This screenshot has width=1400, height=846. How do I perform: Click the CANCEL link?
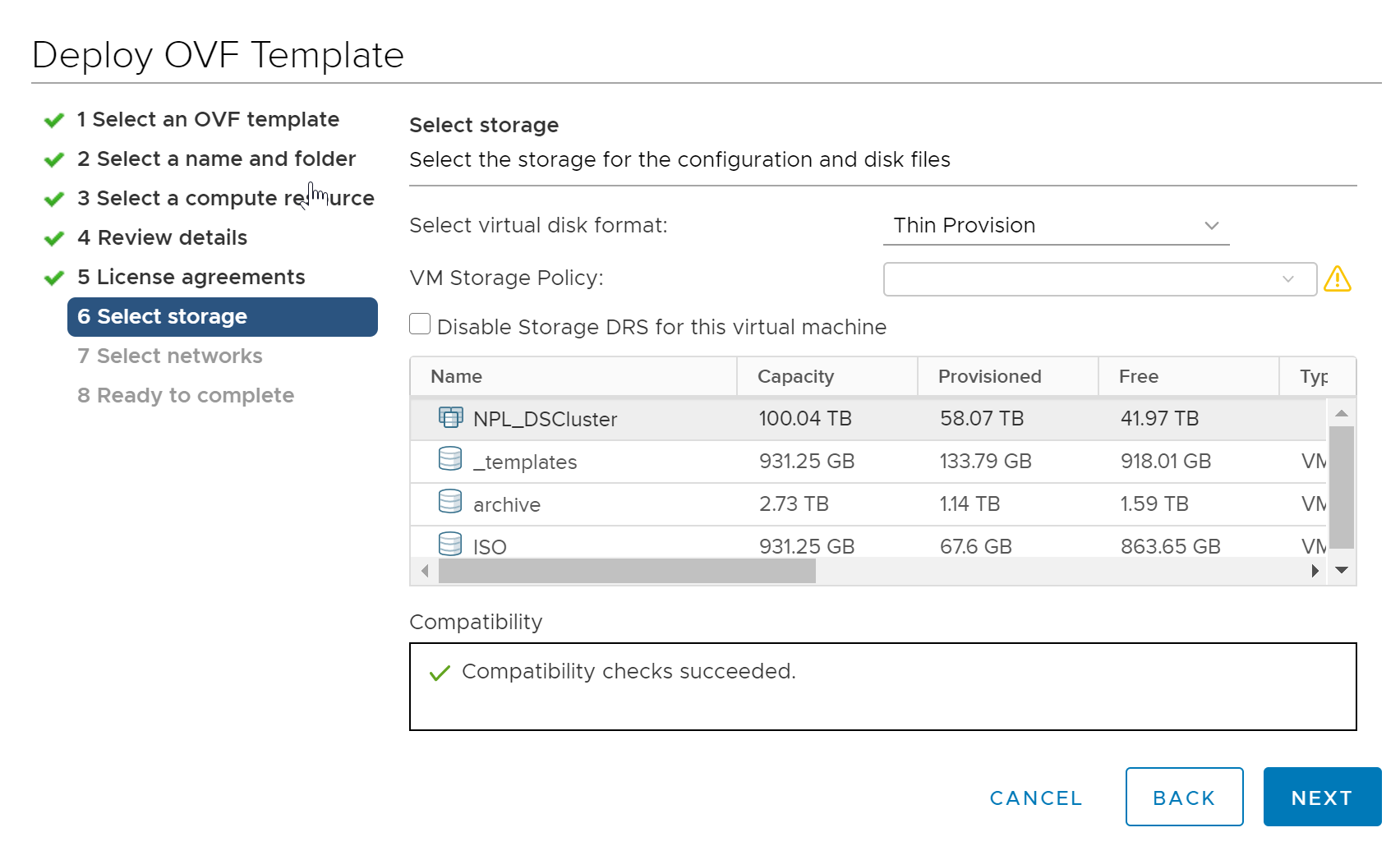(1035, 797)
